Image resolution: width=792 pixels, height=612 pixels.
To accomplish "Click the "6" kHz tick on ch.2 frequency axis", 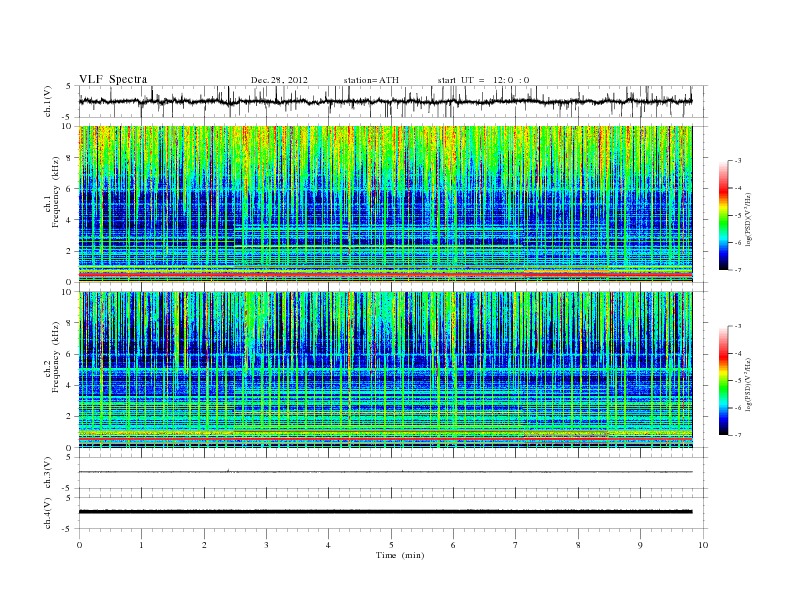I will coord(69,354).
